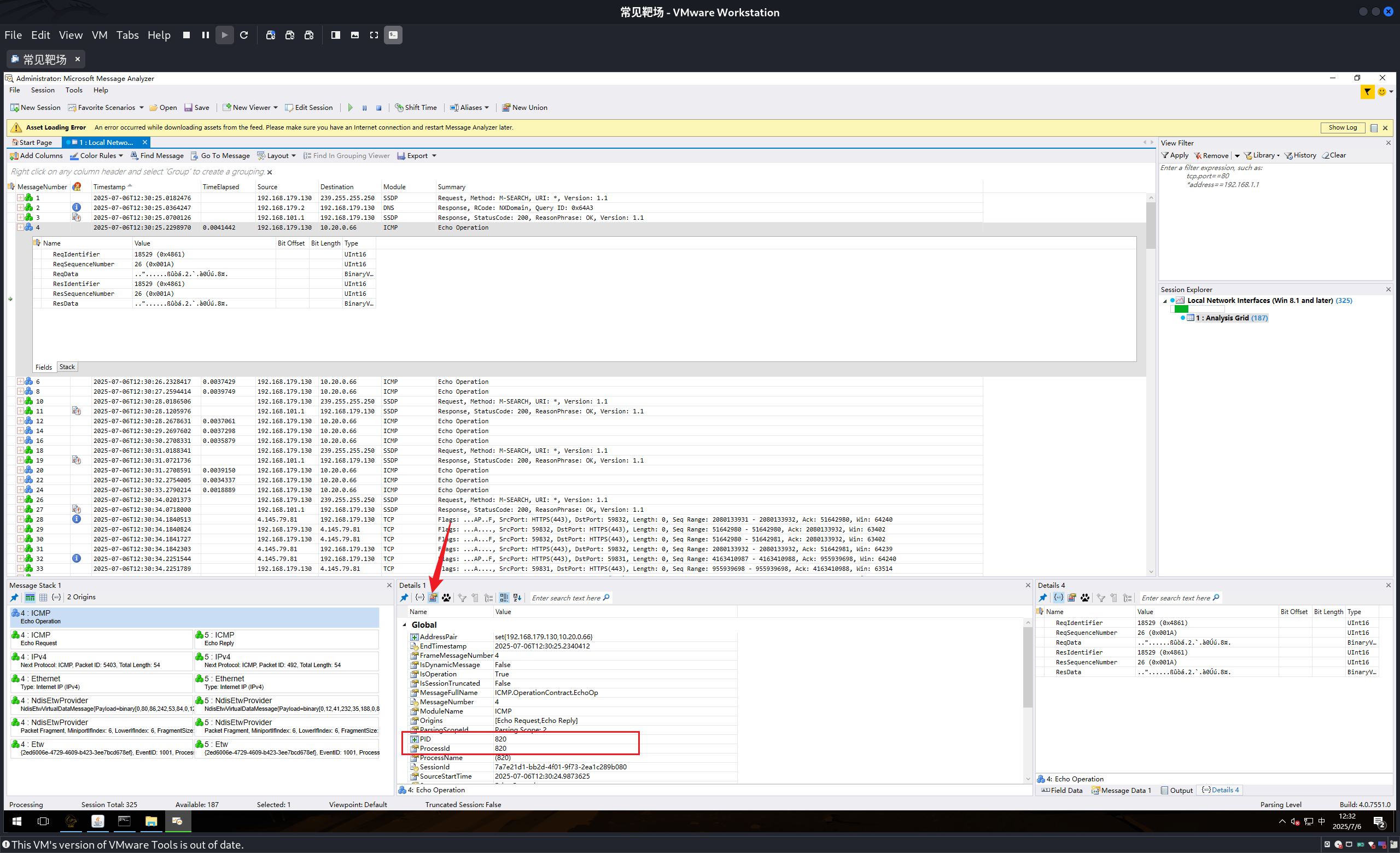Click the Start session play icon

350,107
